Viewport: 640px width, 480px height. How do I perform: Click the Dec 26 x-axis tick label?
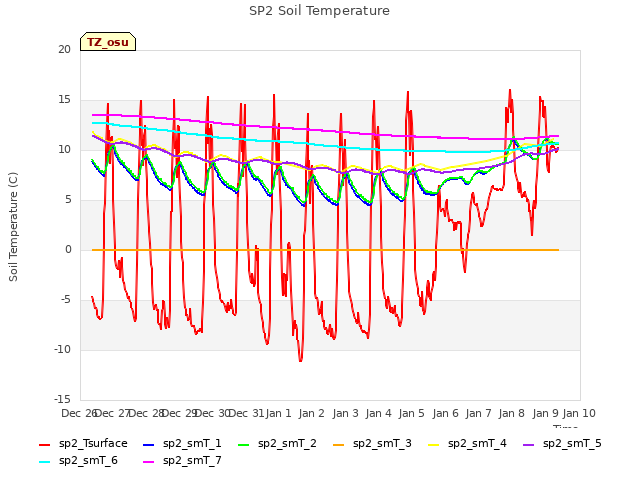click(79, 413)
